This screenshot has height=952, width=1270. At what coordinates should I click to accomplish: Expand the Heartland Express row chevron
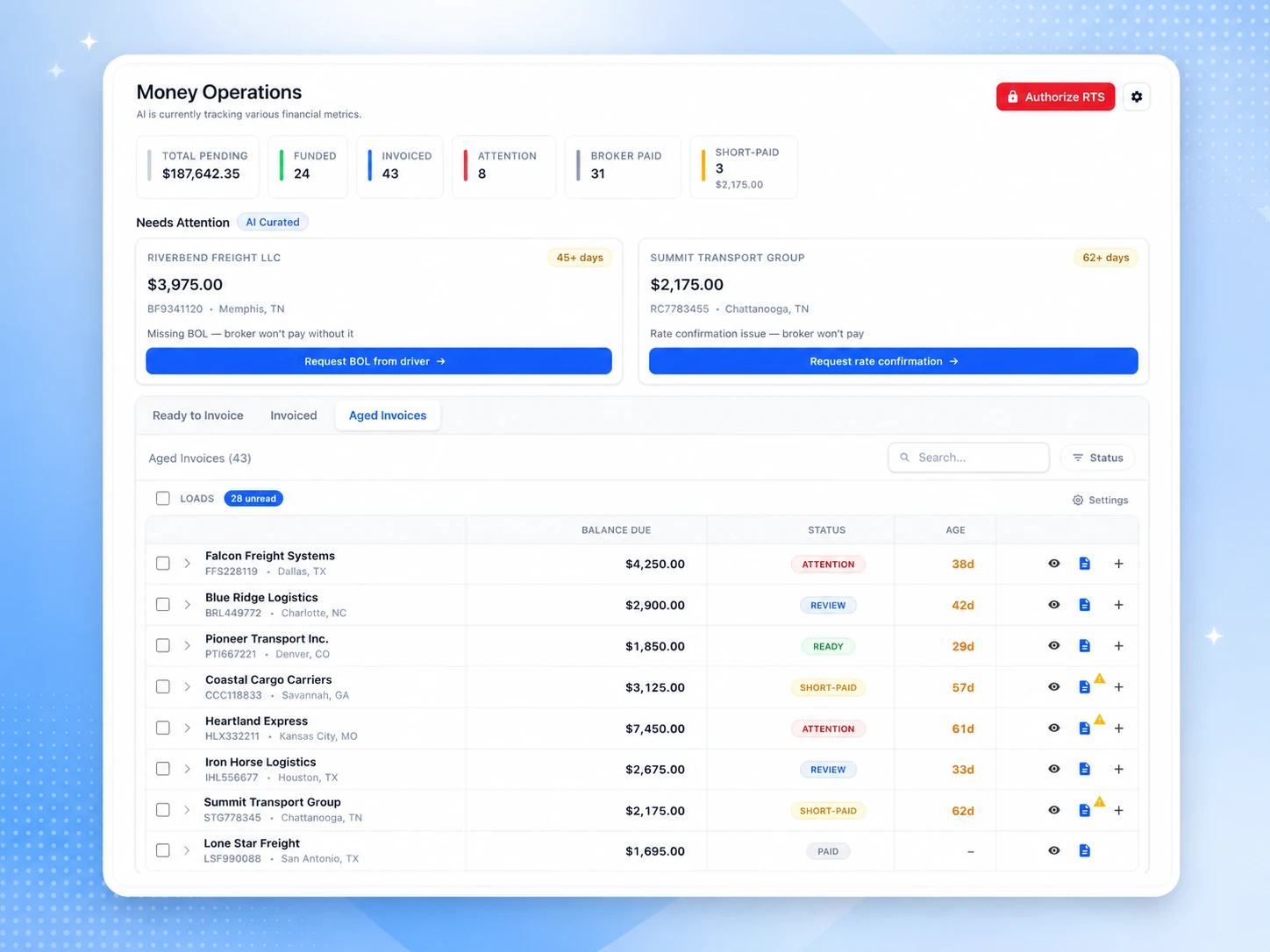187,728
